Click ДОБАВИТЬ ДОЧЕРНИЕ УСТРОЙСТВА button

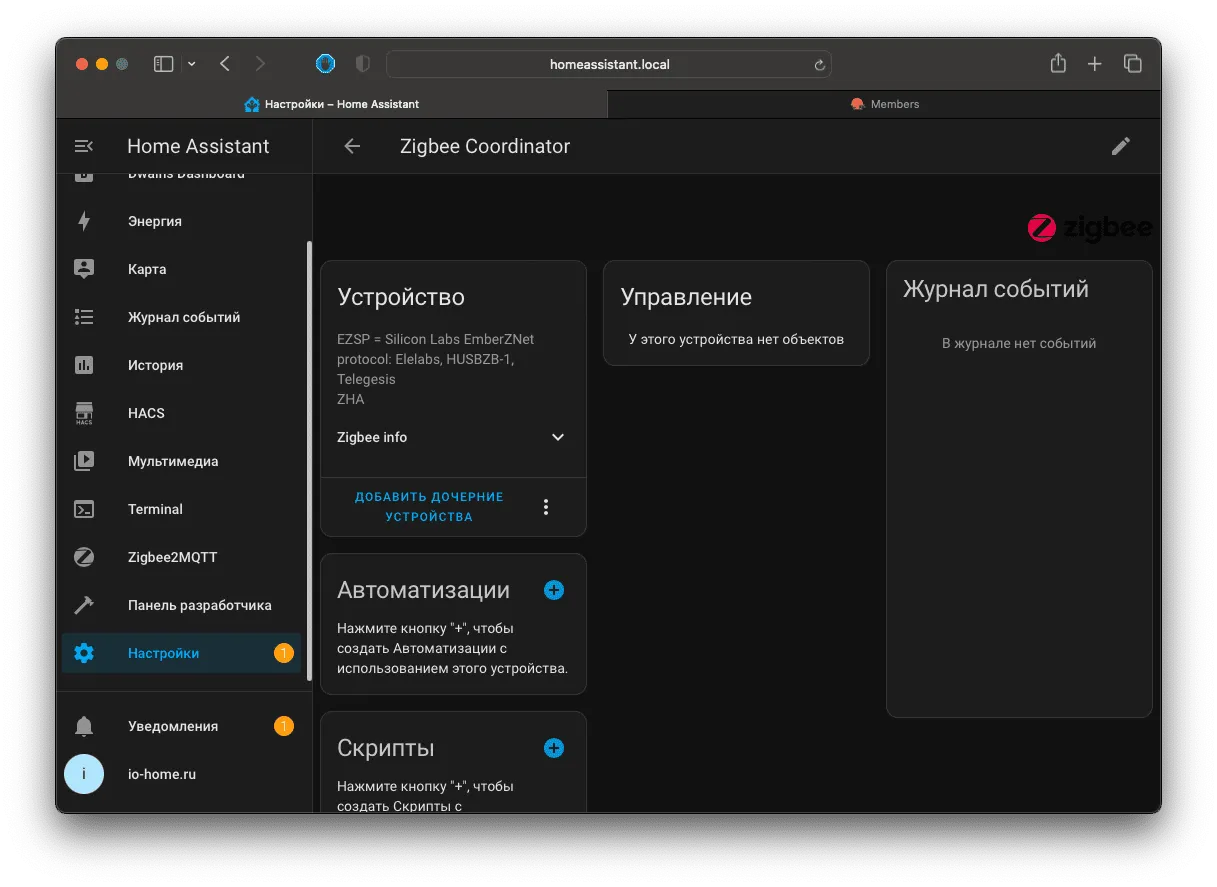pyautogui.click(x=429, y=507)
